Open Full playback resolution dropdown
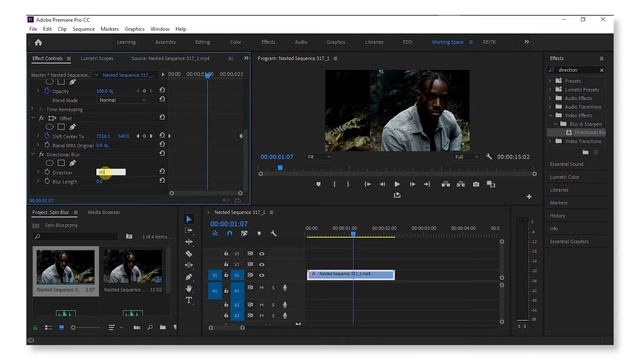Viewport: 640px width, 360px height. (467, 157)
